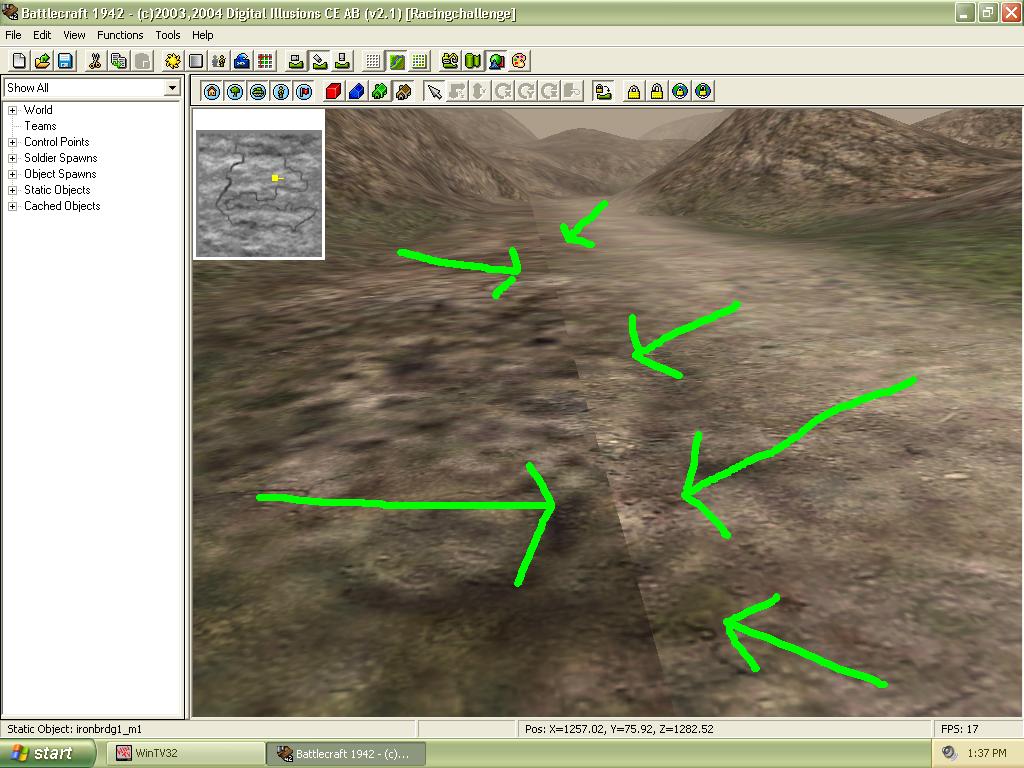Open the Show All dropdown

coord(172,88)
